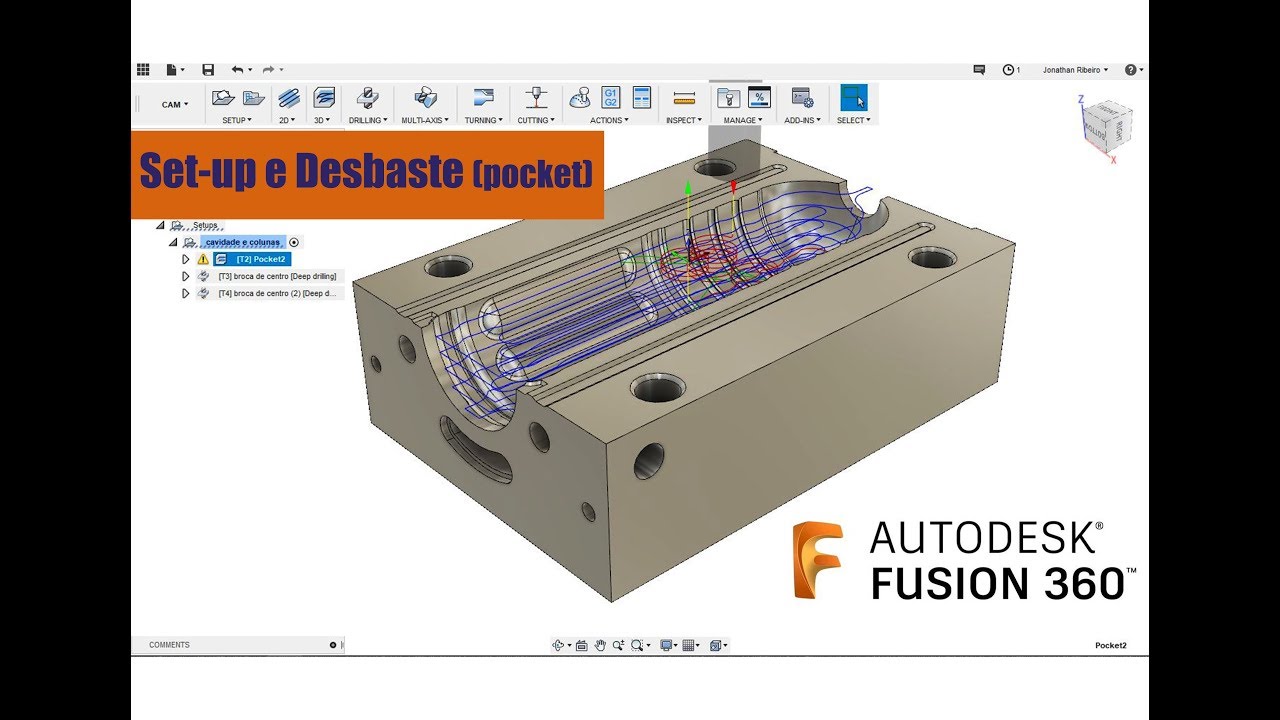Click the Zoom tool icon
This screenshot has height=720, width=1280.
click(619, 645)
